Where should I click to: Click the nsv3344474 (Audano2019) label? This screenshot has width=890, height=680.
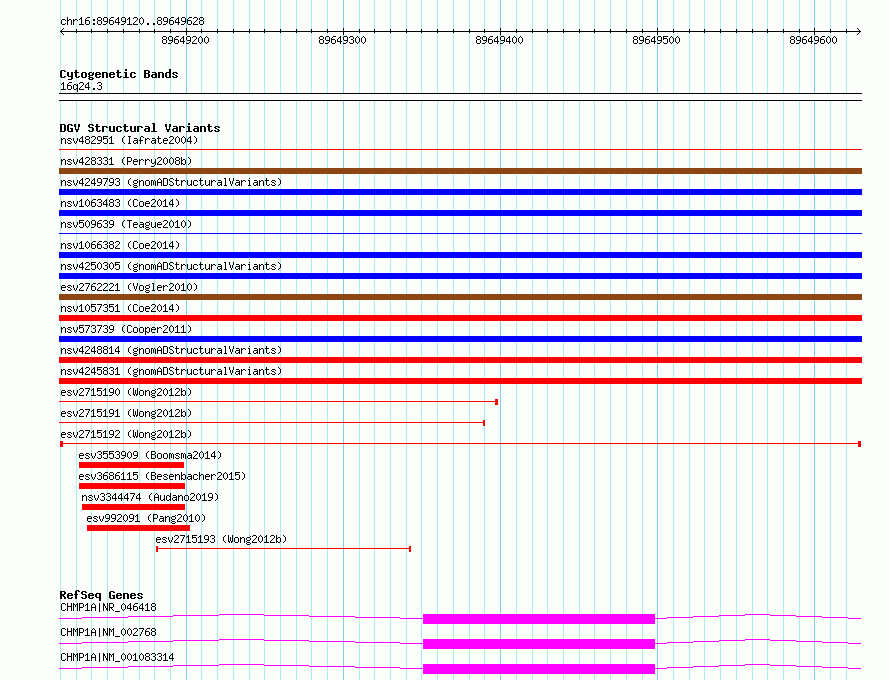click(150, 497)
